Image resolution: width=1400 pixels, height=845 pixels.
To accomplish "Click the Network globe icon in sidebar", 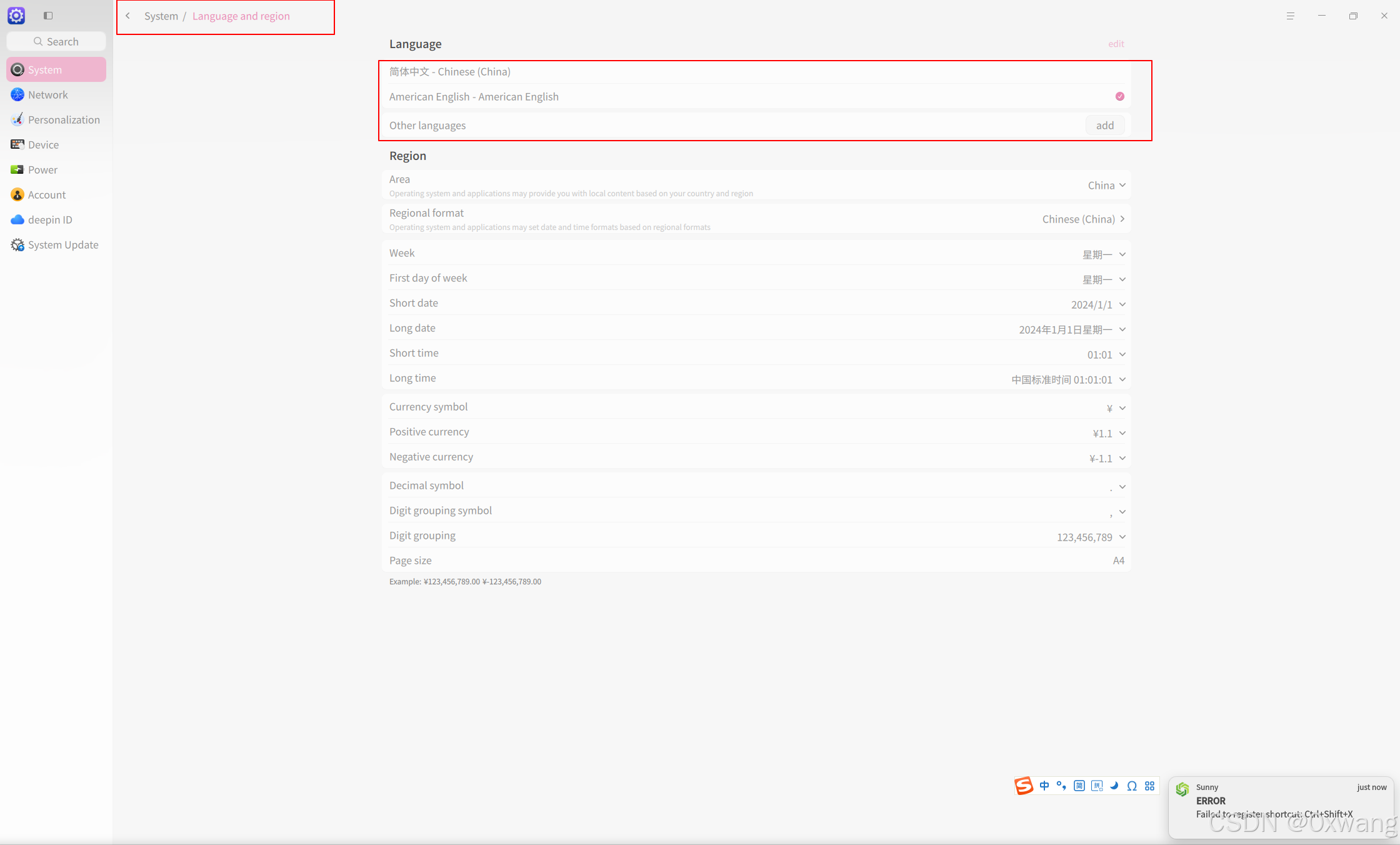I will (x=17, y=94).
